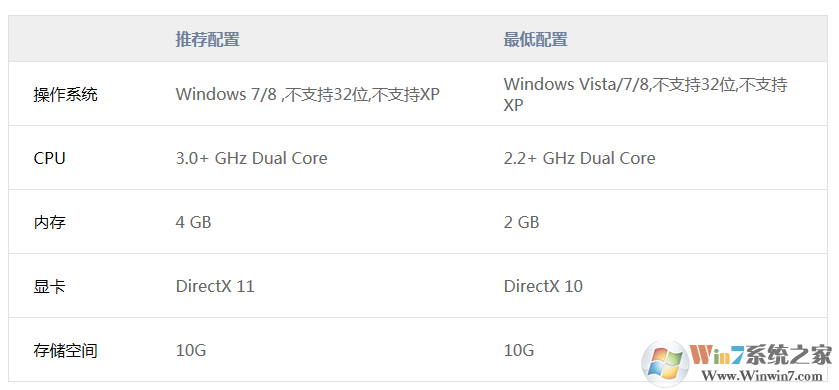The height and width of the screenshot is (390, 839).
Task: Select the minimum 10G storage value
Action: (519, 350)
